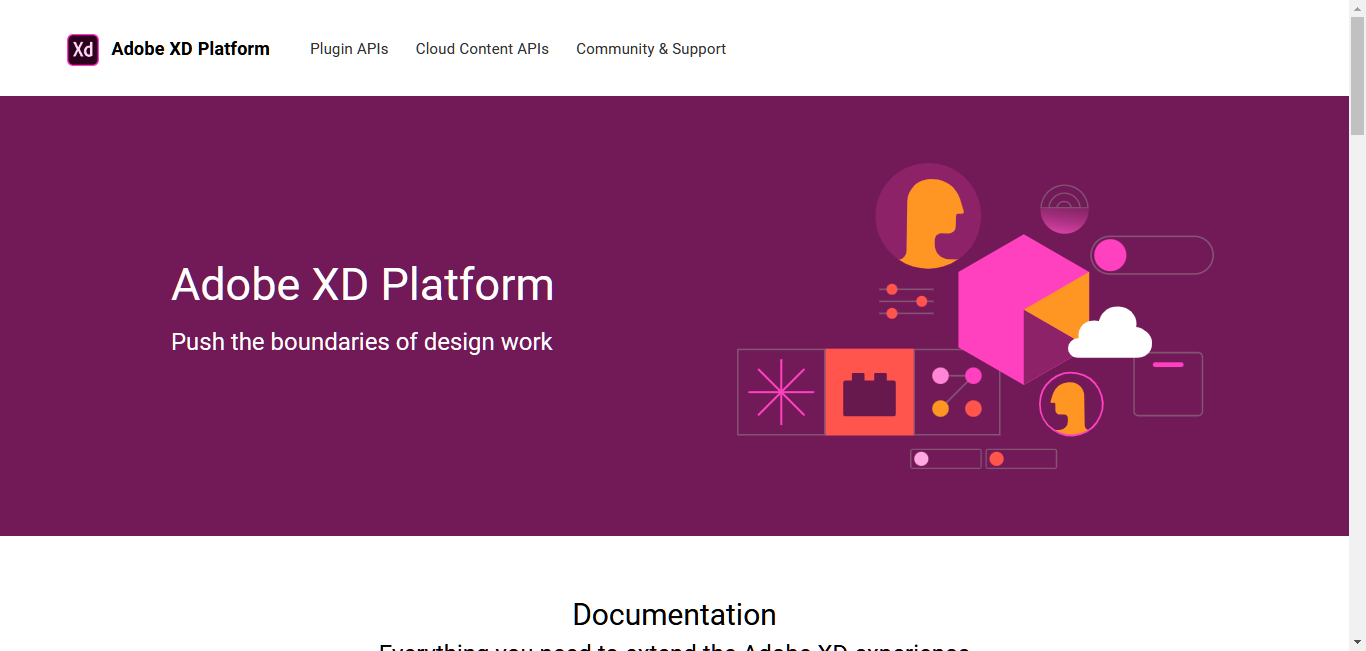Viewport: 1366px width, 651px height.
Task: Click the Adobe XD Platform hero heading
Action: point(362,285)
